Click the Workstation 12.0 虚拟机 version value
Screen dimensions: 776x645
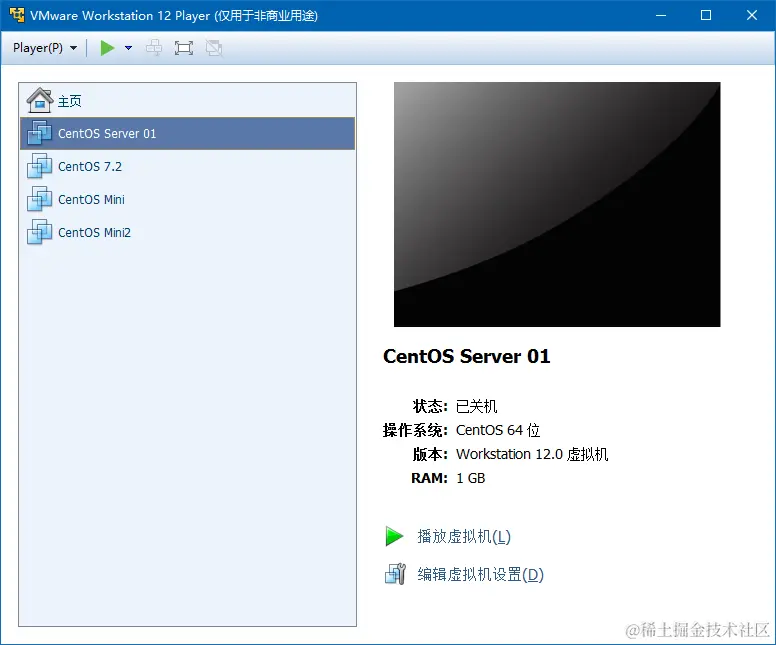click(x=532, y=454)
